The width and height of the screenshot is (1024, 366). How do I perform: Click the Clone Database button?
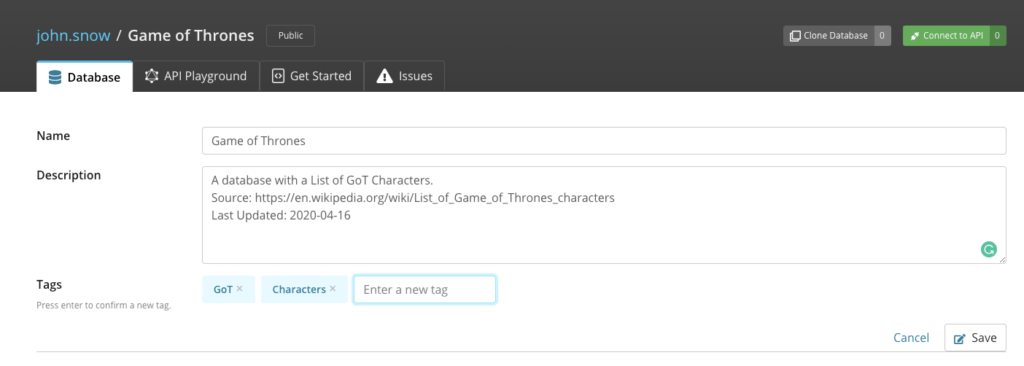[x=828, y=36]
